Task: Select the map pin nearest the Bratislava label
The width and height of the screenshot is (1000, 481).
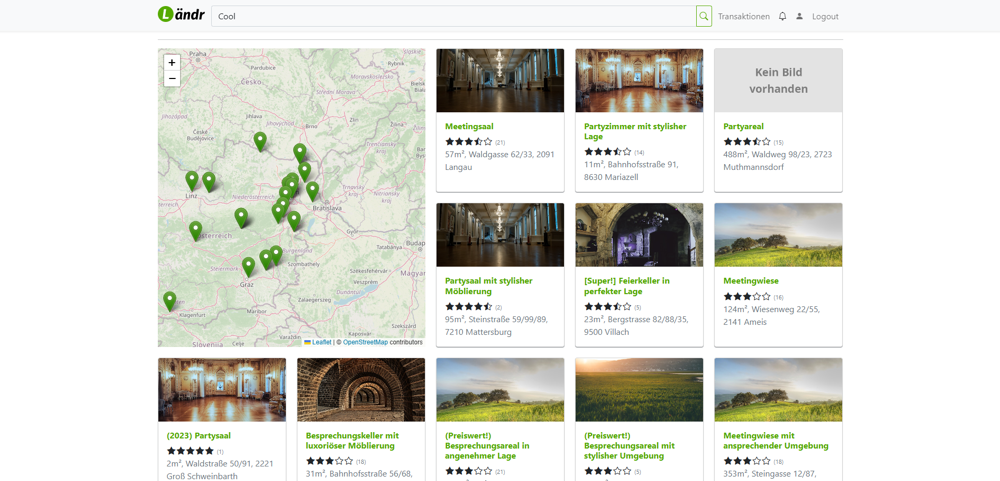Action: click(312, 191)
